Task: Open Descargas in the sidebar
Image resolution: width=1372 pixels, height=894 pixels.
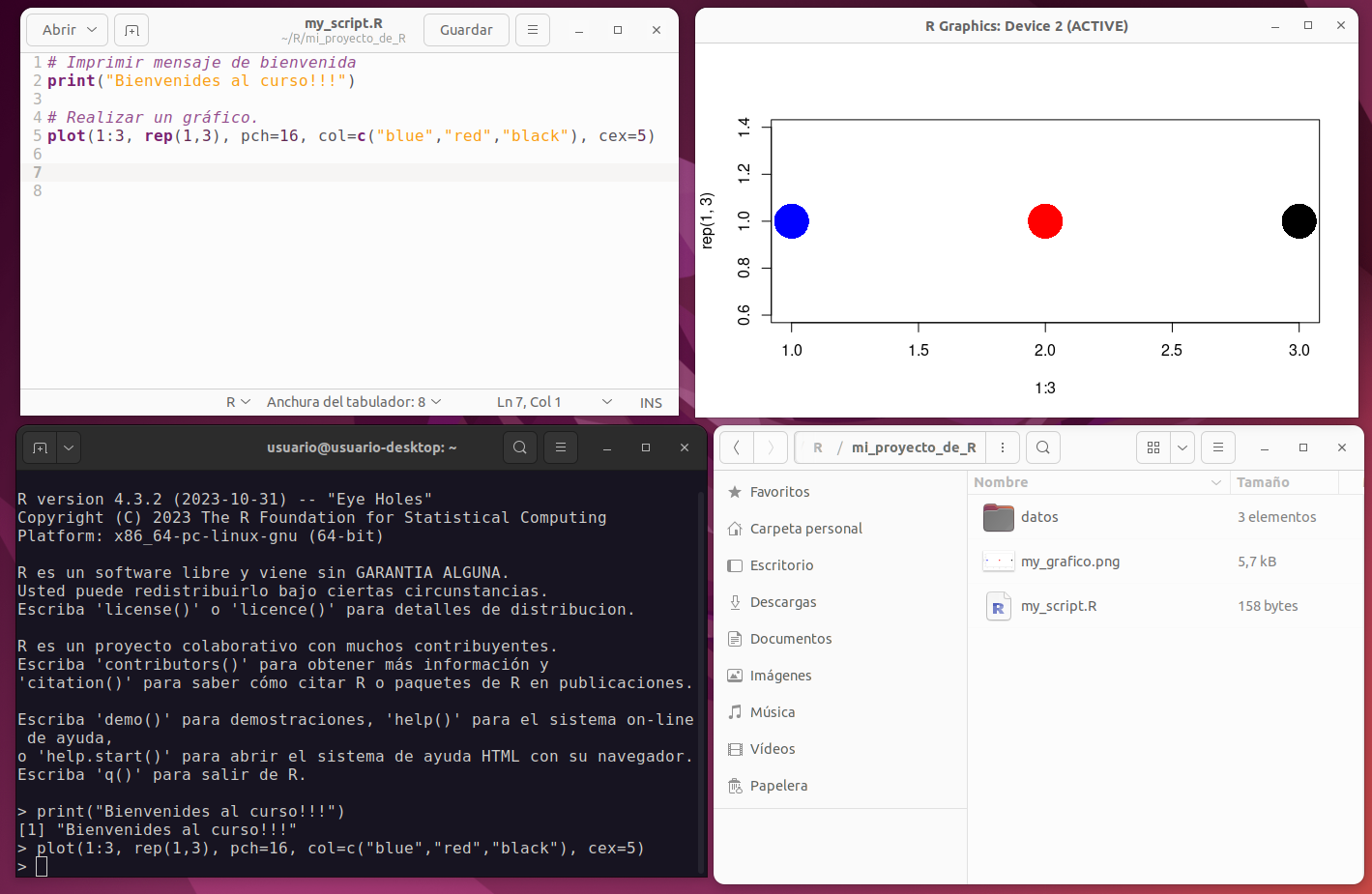Action: pos(782,602)
